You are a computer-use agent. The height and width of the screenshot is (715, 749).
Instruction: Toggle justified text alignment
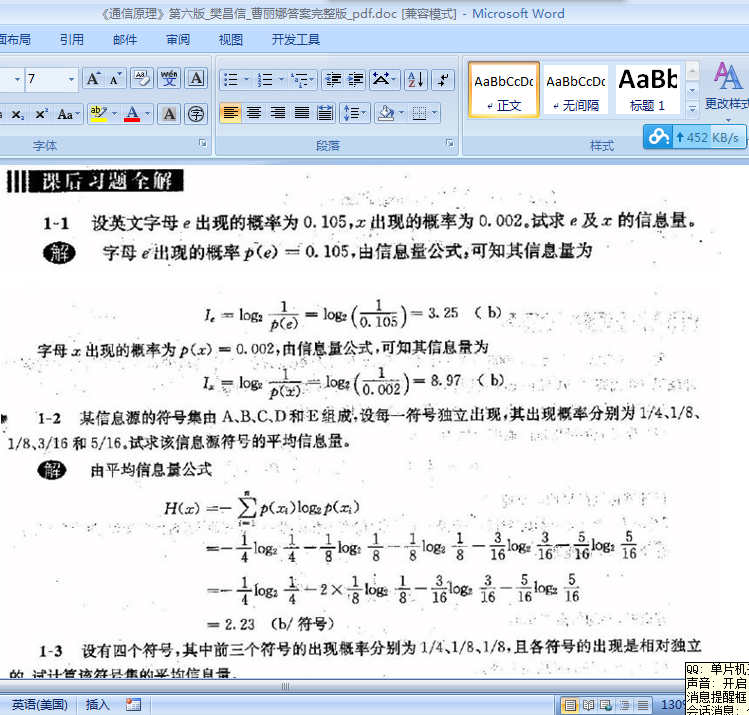tap(302, 114)
